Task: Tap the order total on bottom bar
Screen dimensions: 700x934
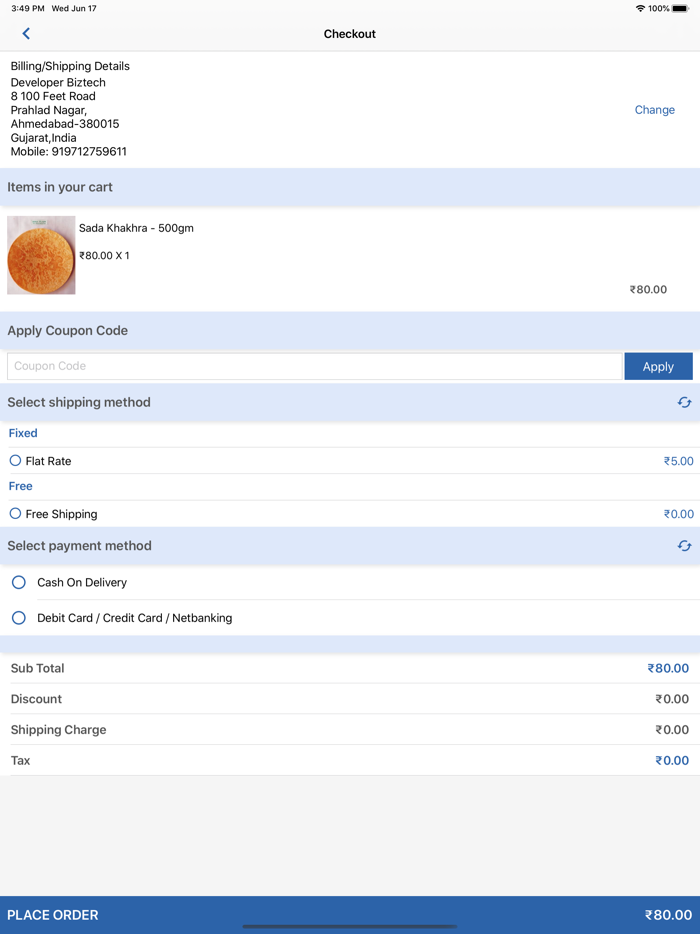Action: [x=668, y=915]
